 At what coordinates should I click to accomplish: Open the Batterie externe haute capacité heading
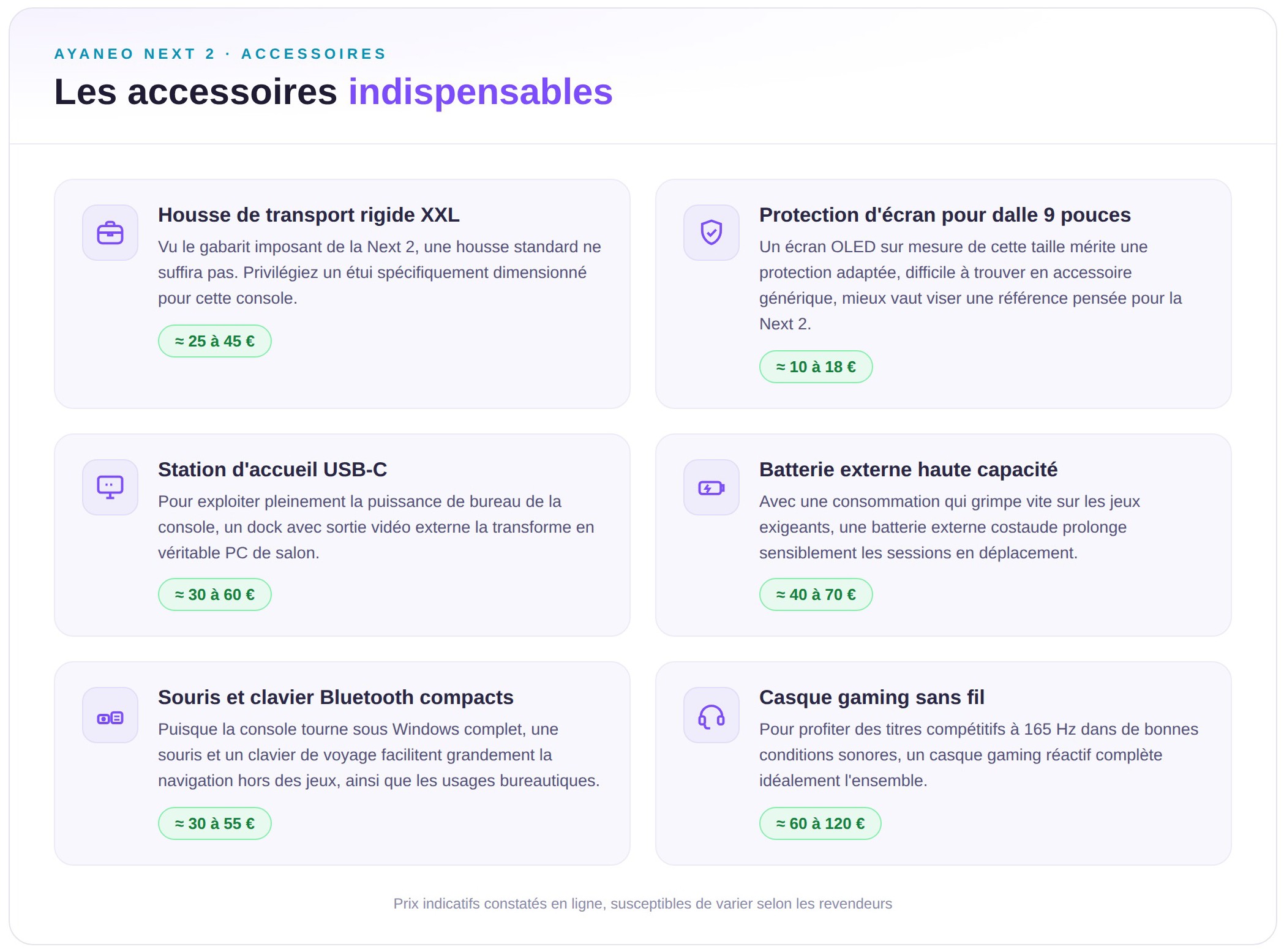908,470
